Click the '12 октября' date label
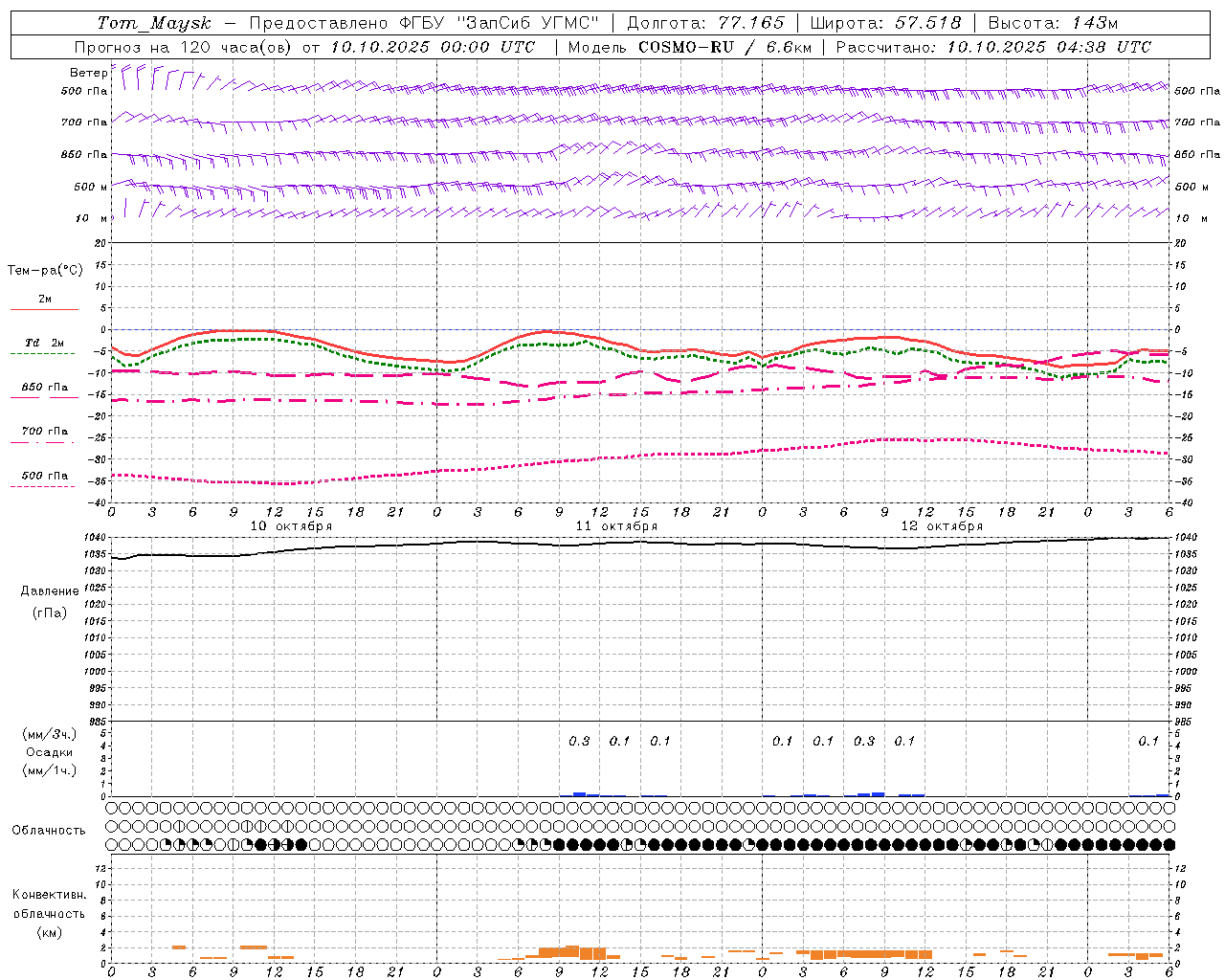This screenshot has width=1225, height=980. tap(942, 525)
